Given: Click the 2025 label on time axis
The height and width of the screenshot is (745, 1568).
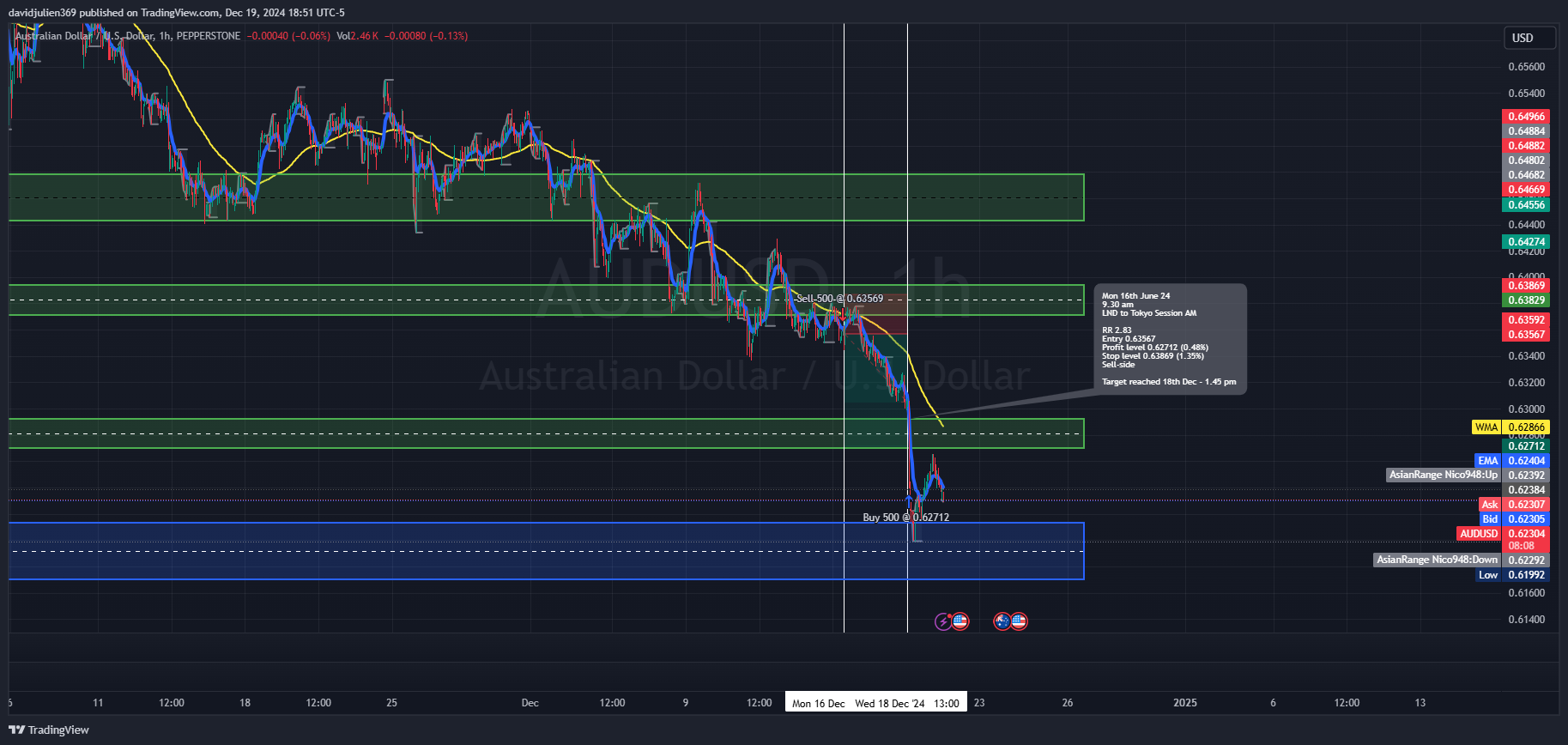Looking at the screenshot, I should [x=1185, y=703].
